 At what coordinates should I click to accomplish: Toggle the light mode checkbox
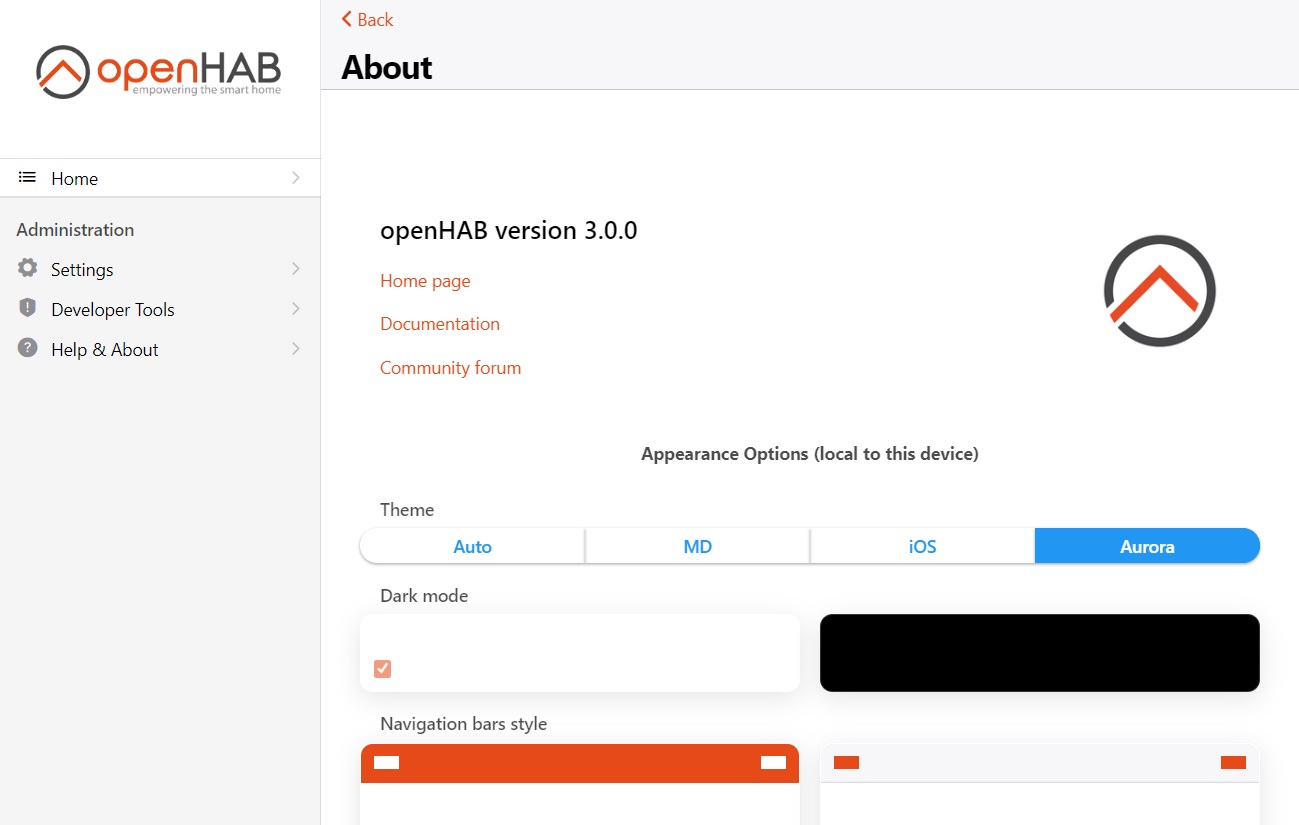(382, 668)
